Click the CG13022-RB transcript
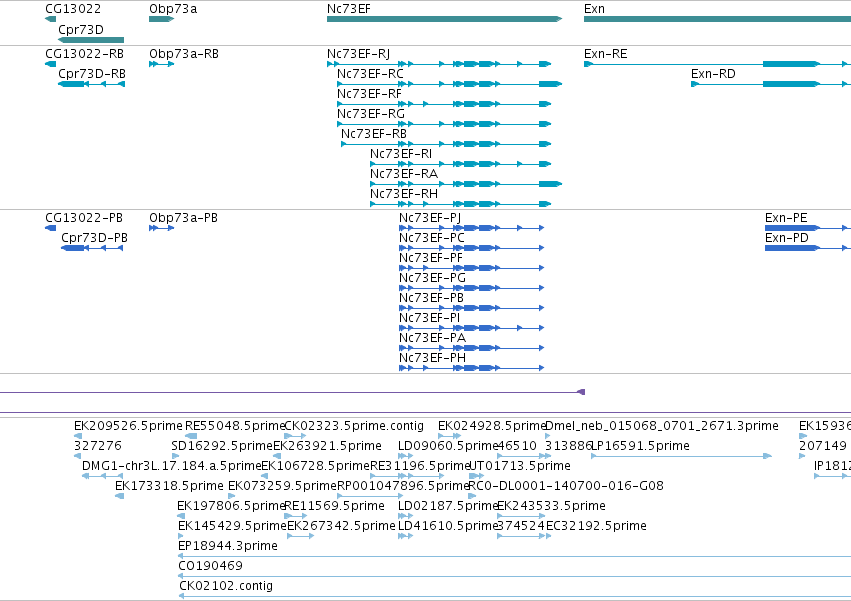The height and width of the screenshot is (601, 851). [50, 64]
